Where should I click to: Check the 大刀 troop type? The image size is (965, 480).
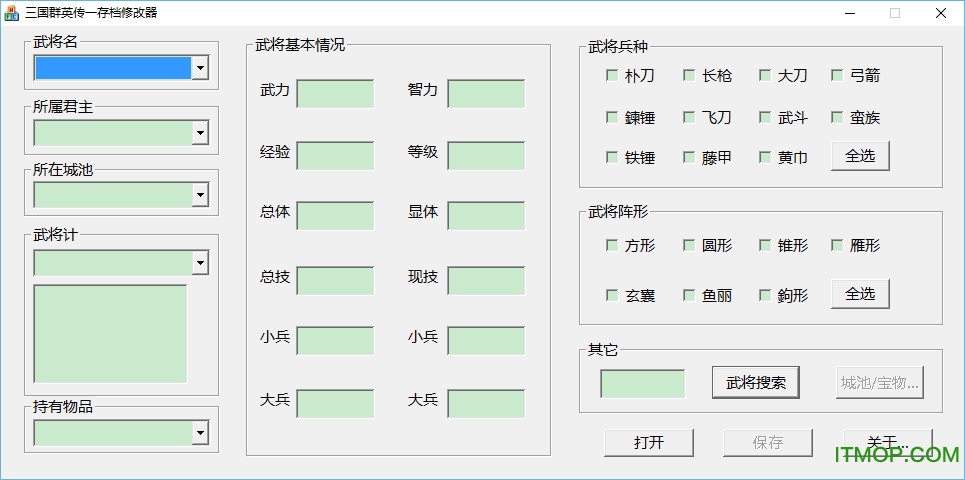pyautogui.click(x=764, y=75)
